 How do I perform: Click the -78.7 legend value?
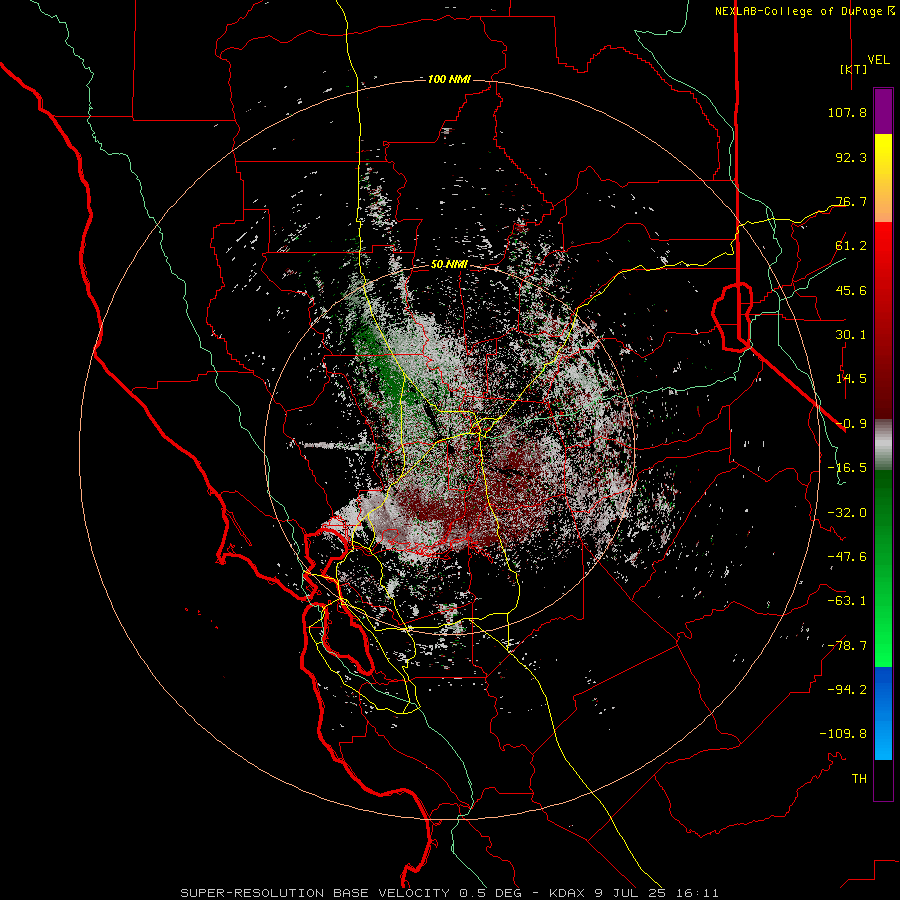[x=847, y=646]
